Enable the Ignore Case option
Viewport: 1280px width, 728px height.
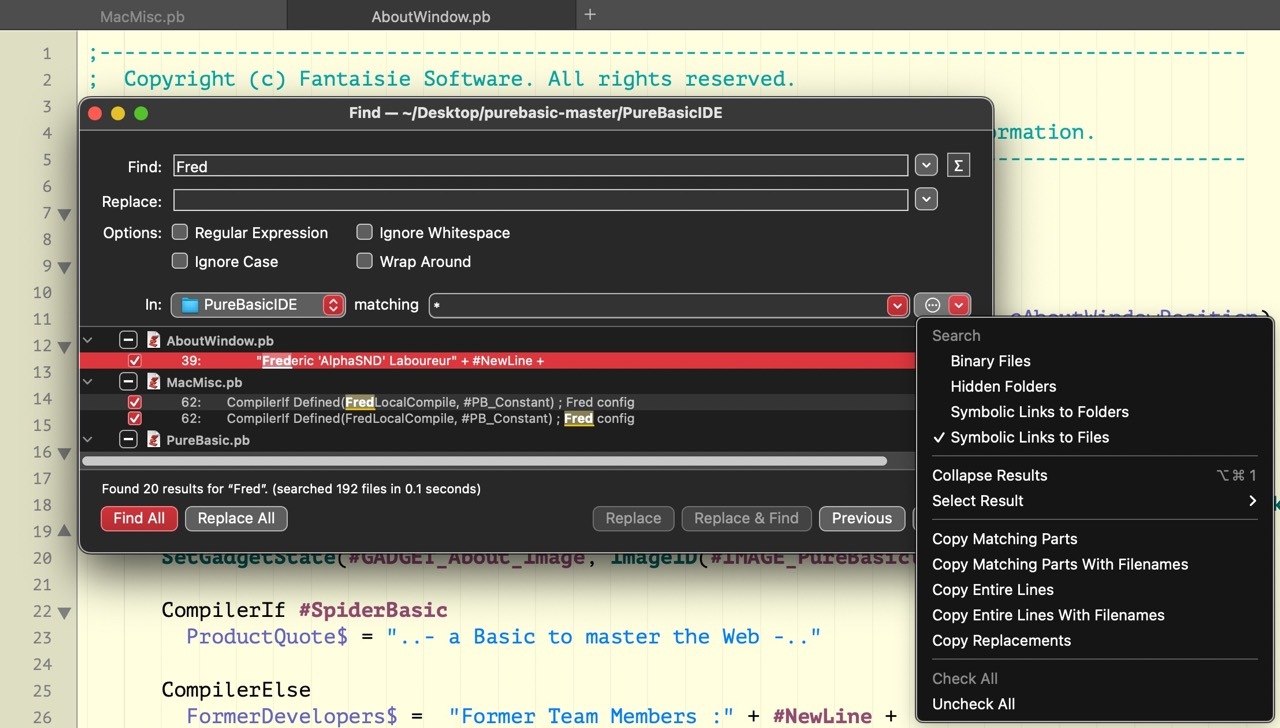point(180,261)
